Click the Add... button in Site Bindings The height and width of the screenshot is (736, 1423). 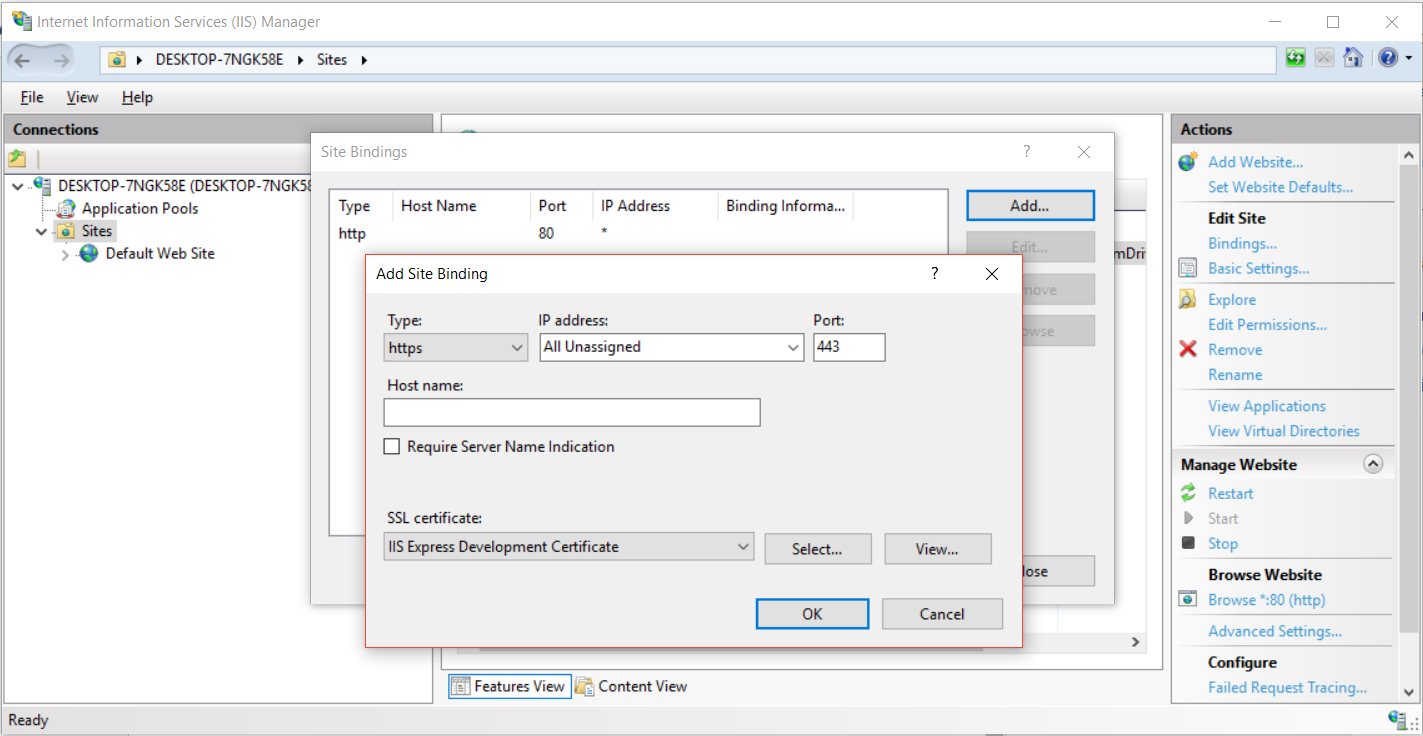click(x=1030, y=206)
